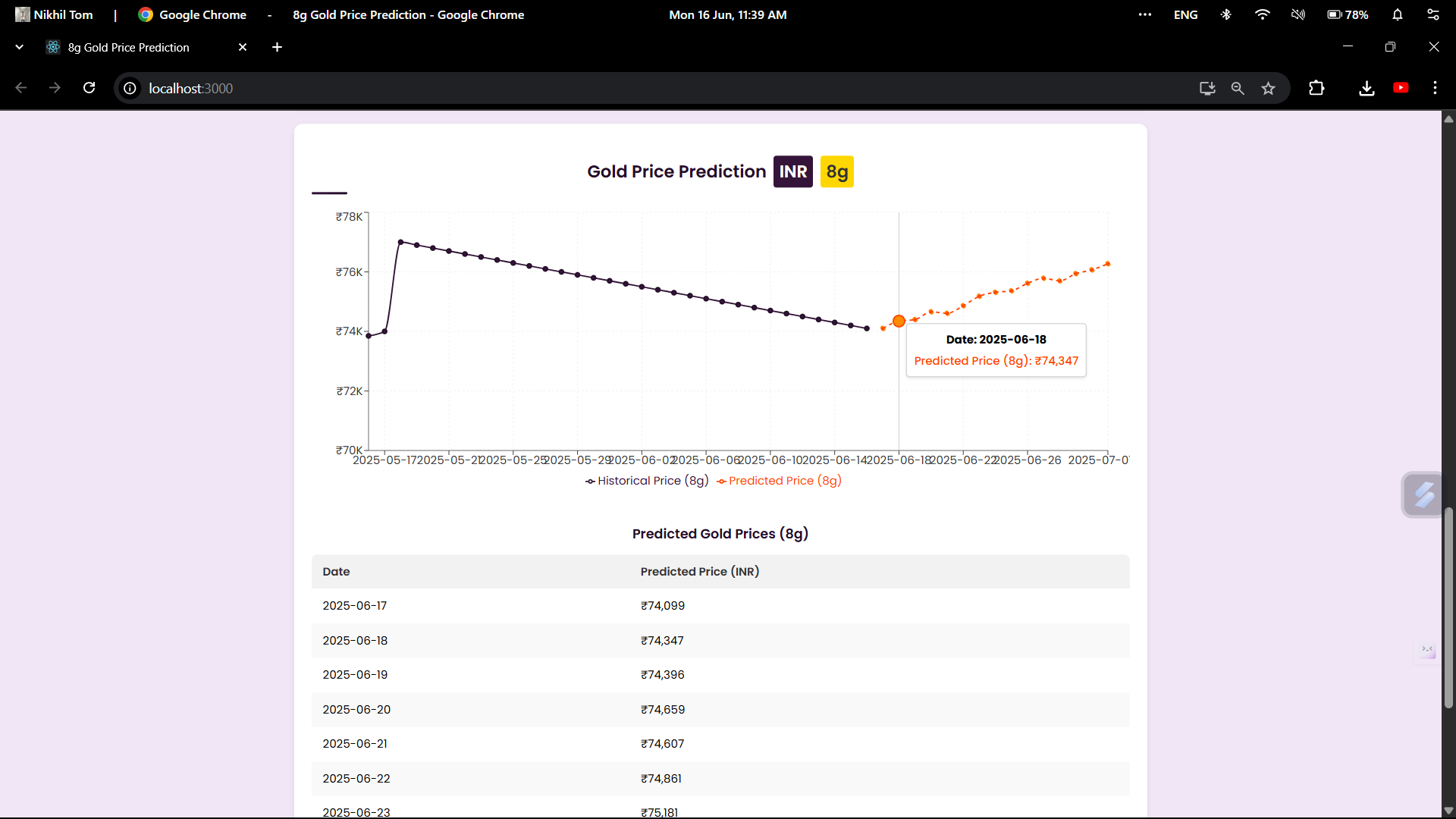Click the yellow 8g badge
The height and width of the screenshot is (819, 1456).
coord(836,171)
